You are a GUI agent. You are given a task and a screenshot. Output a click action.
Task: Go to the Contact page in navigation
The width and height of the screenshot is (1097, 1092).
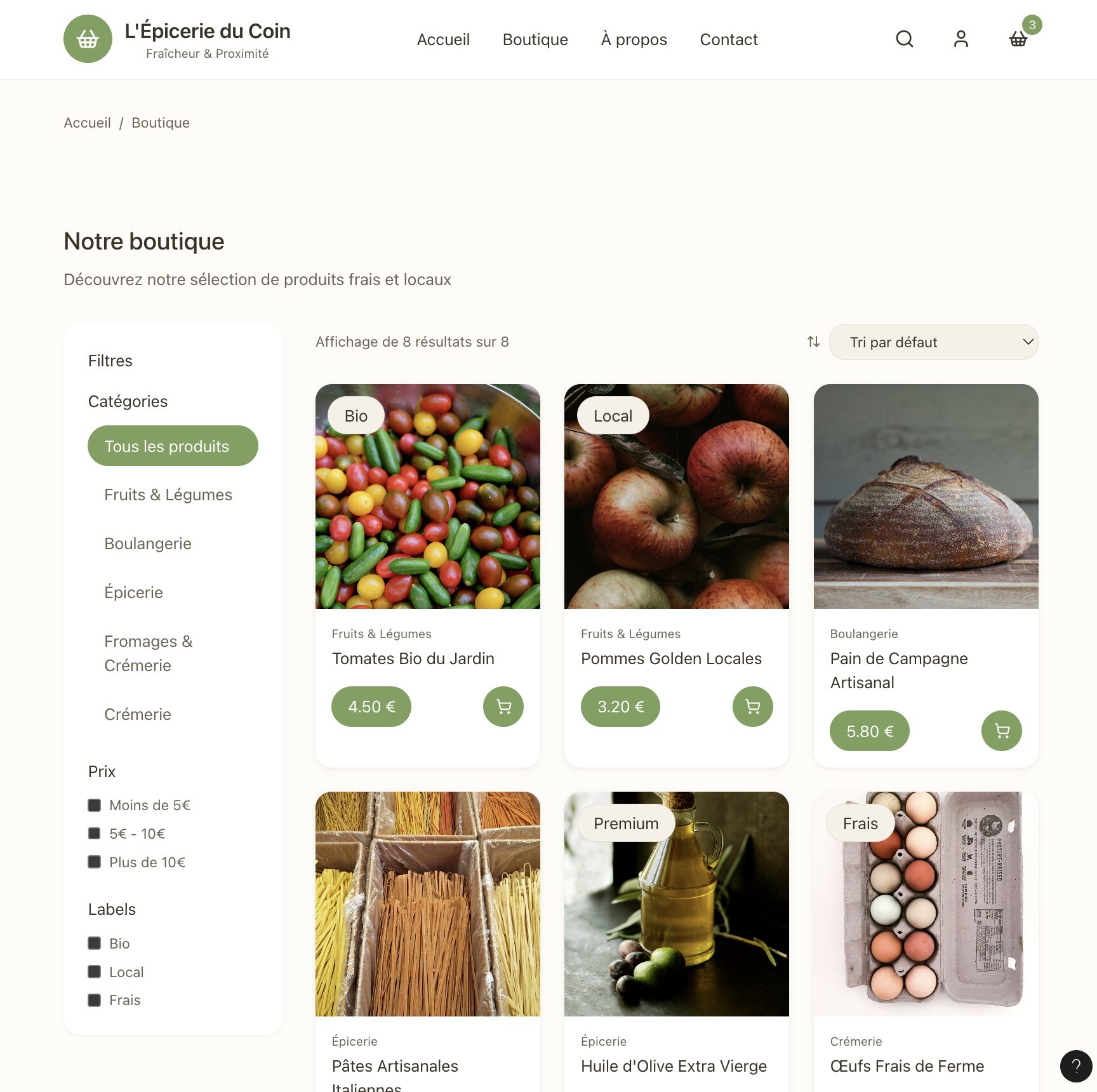tap(729, 39)
